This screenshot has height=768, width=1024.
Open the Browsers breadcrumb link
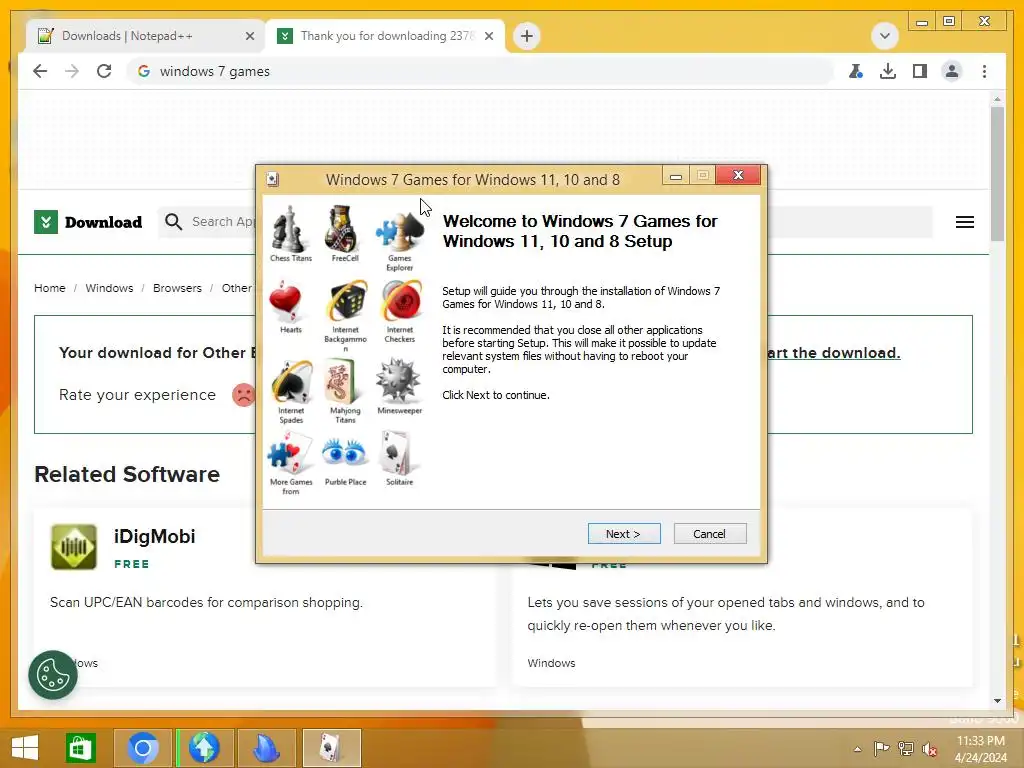point(177,288)
